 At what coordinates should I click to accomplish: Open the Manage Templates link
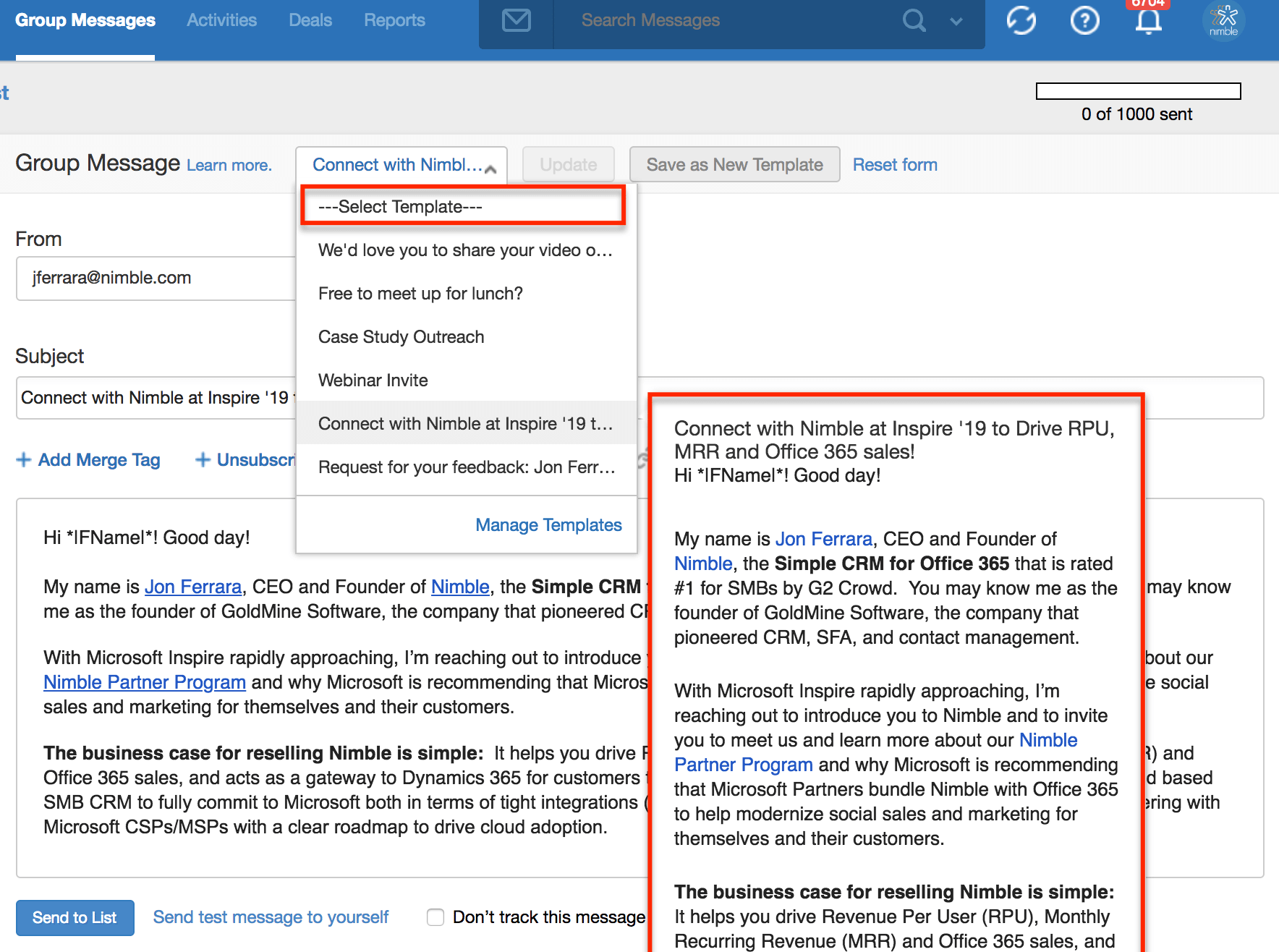pyautogui.click(x=548, y=525)
